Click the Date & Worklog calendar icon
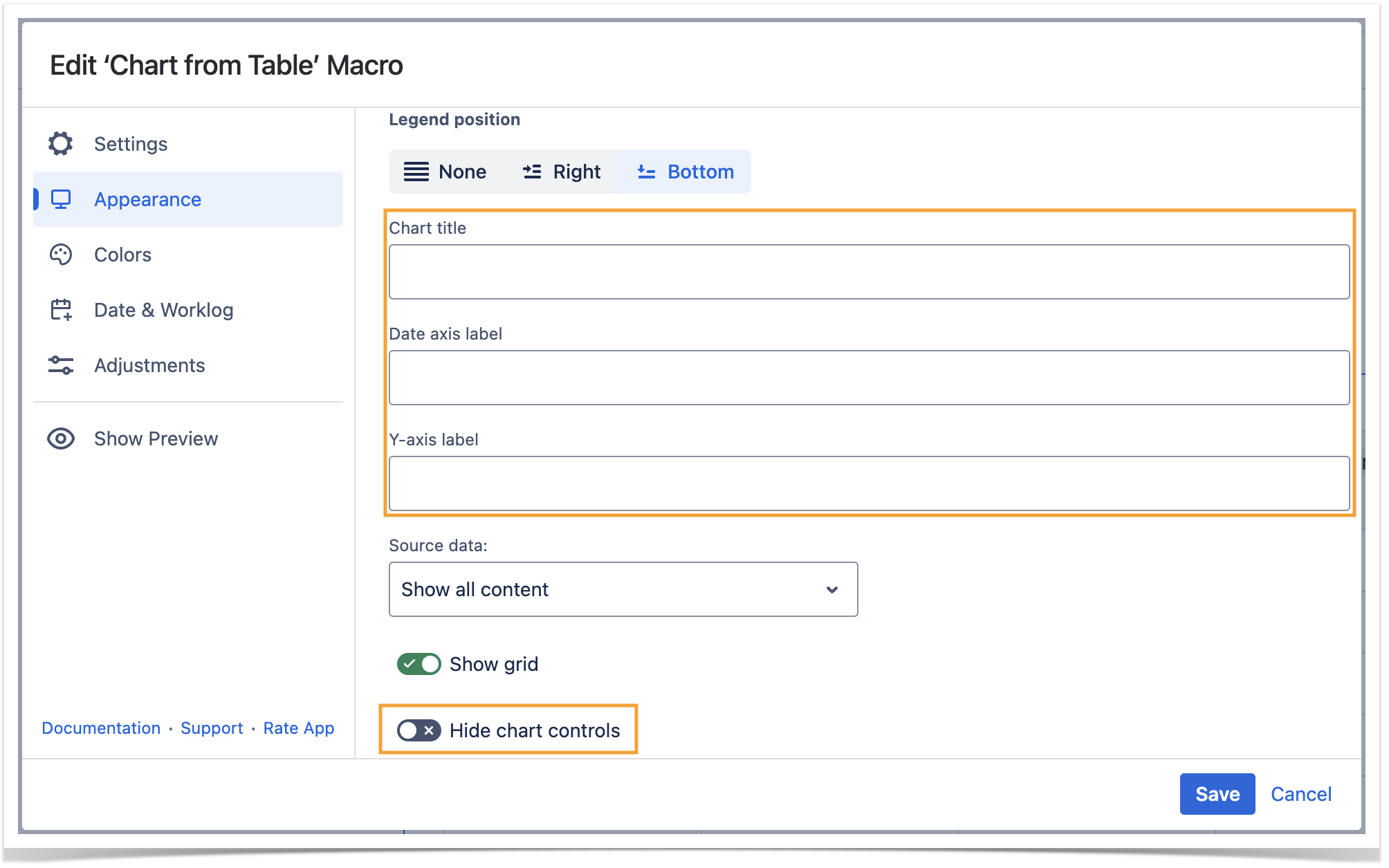1389x868 pixels. [61, 310]
